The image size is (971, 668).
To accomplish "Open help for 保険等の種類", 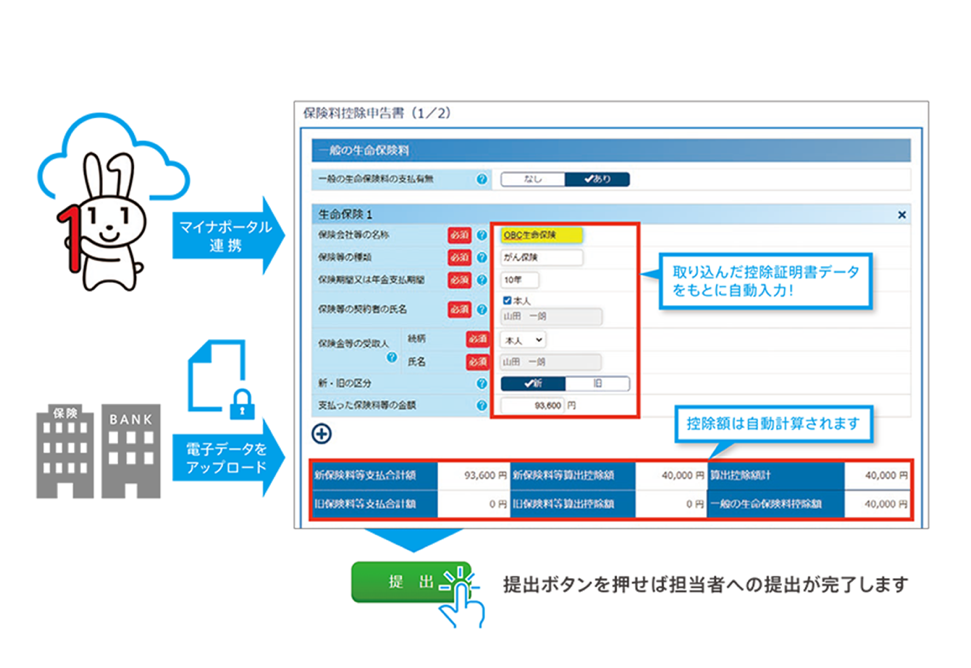I will coord(482,258).
